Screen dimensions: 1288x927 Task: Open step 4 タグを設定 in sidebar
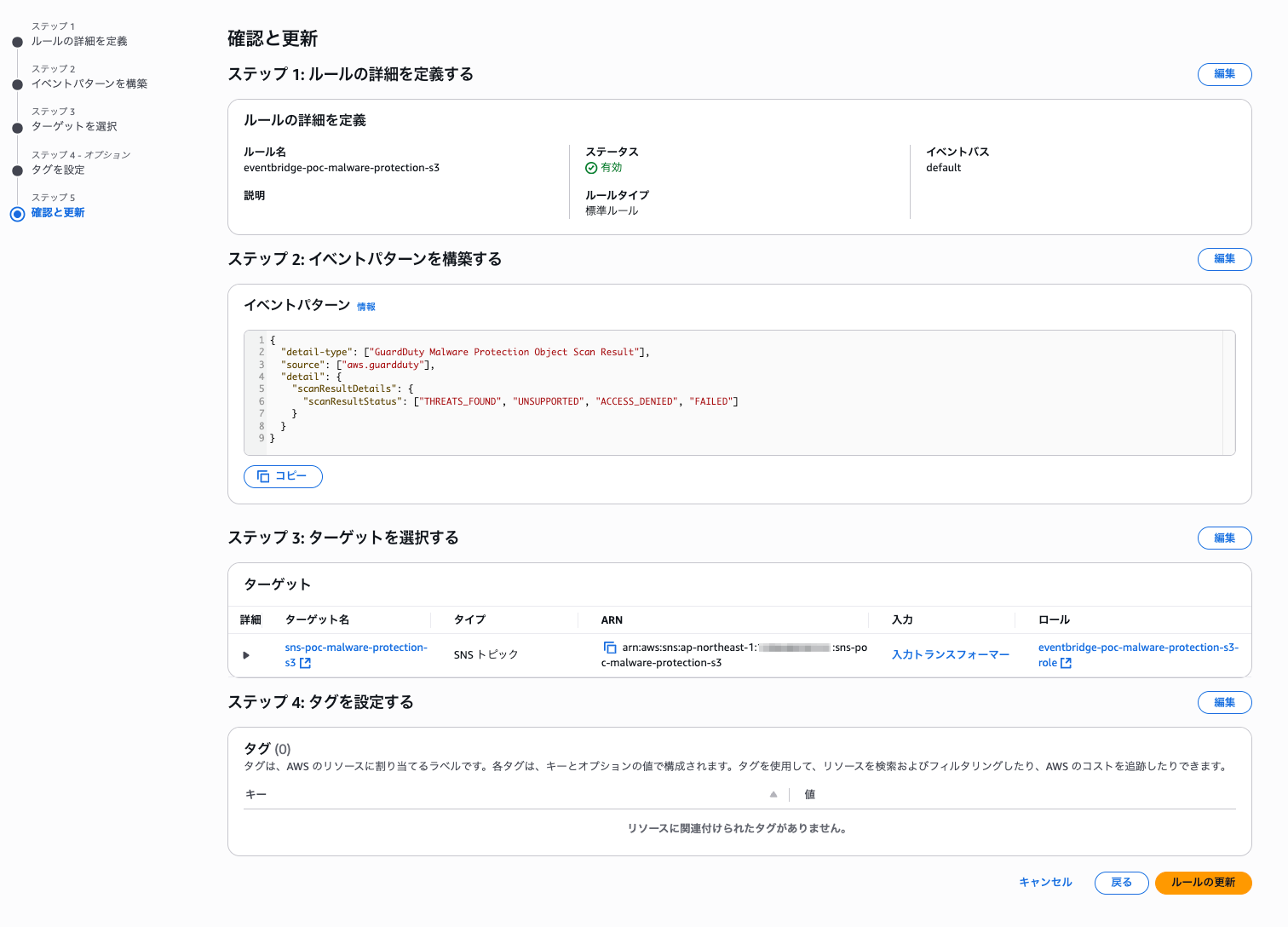coord(58,170)
